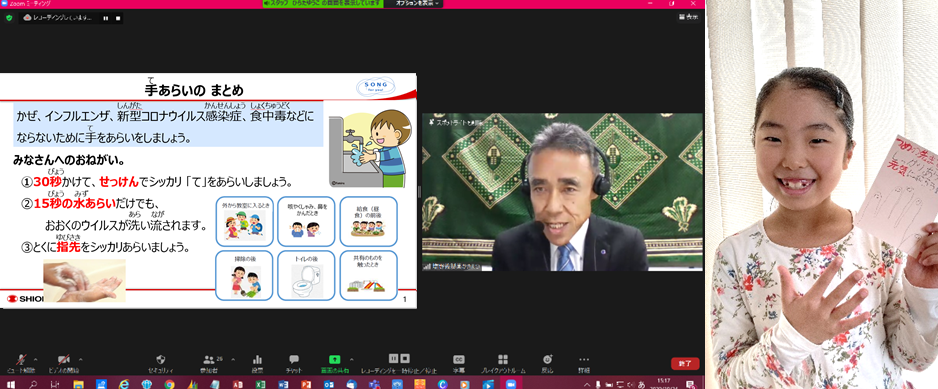This screenshot has width=938, height=389.
Task: Open Windows taskbar search
Action: point(33,384)
